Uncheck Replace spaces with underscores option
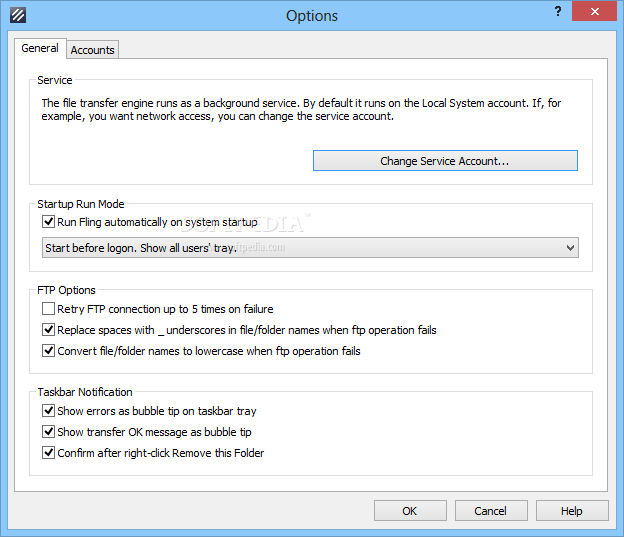The width and height of the screenshot is (624, 537). [x=49, y=330]
